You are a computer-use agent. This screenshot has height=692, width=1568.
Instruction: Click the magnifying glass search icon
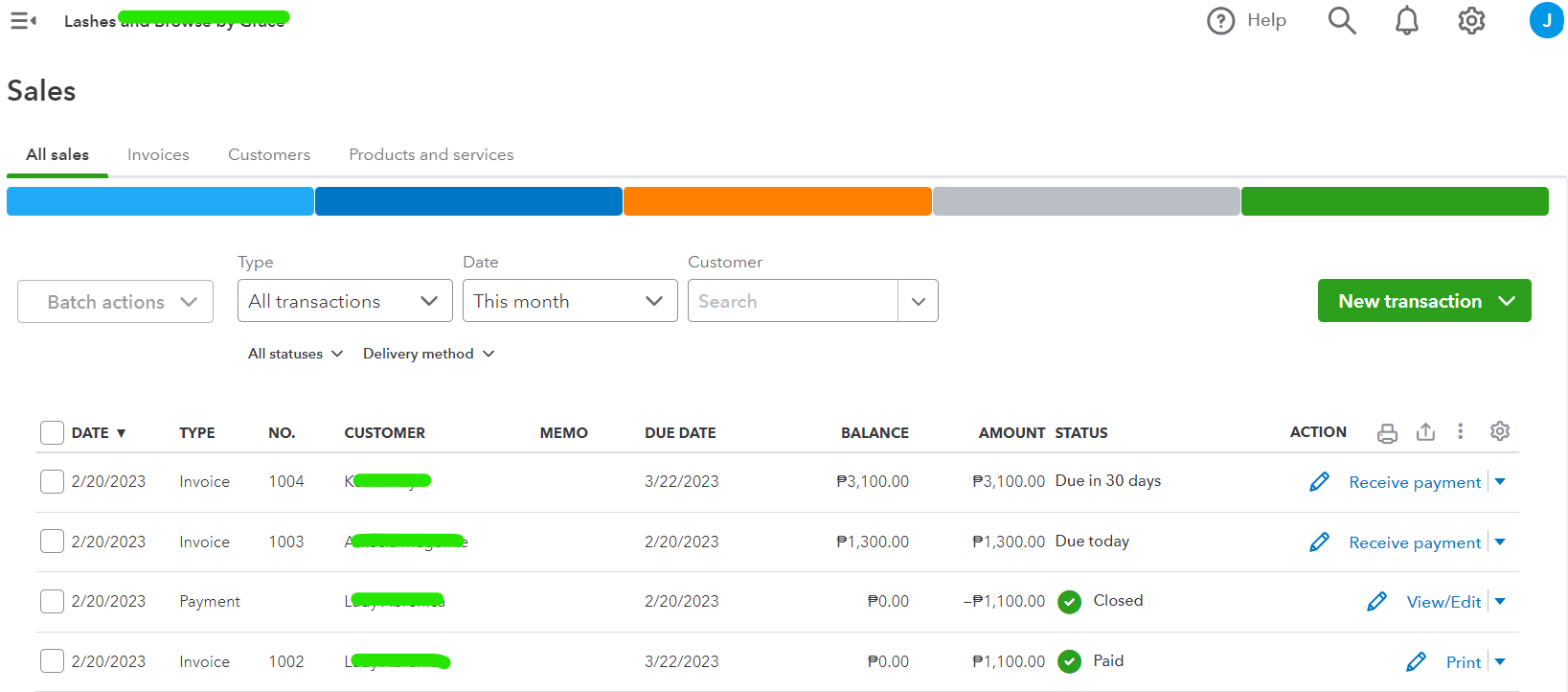pos(1342,21)
